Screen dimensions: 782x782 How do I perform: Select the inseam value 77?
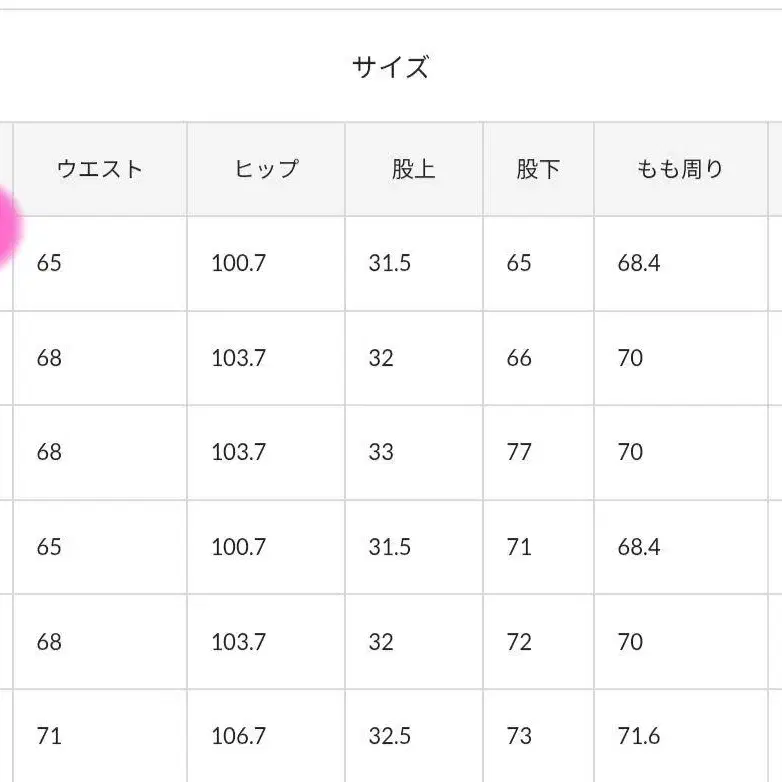[519, 452]
